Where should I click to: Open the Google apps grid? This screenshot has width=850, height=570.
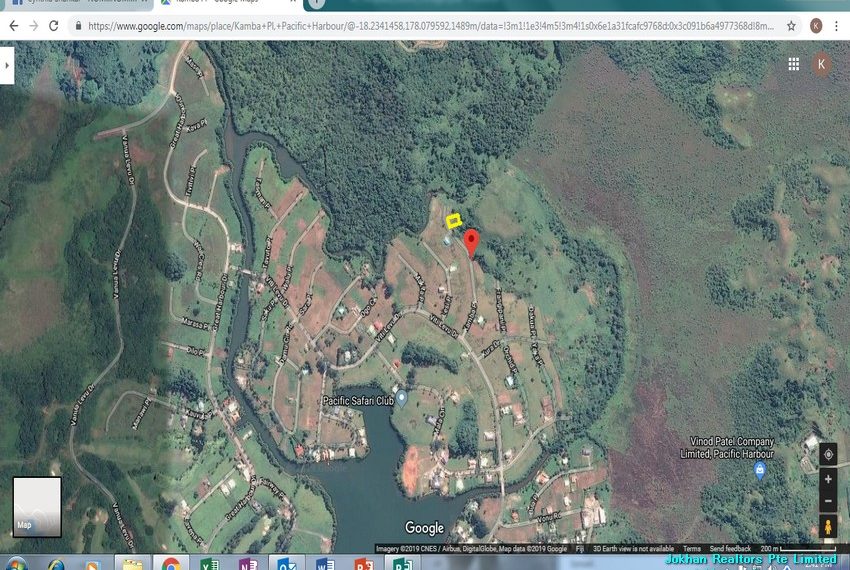(794, 65)
